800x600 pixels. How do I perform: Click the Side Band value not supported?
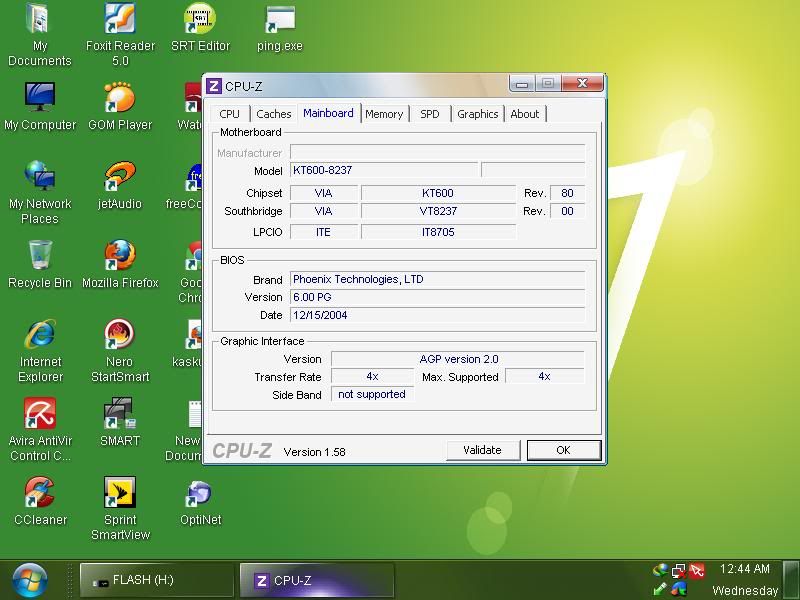(x=372, y=394)
